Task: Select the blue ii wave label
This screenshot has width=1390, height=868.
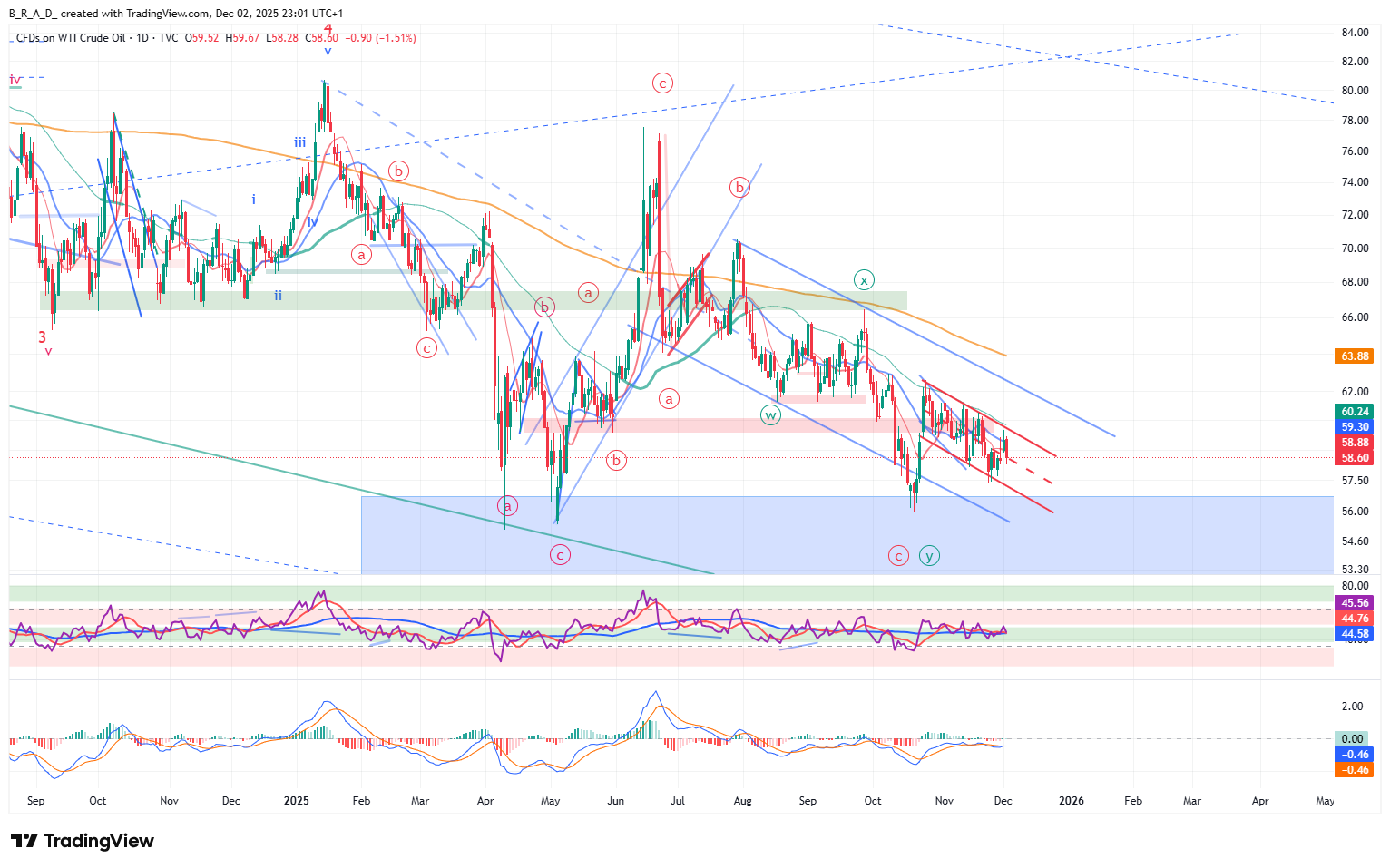Action: coord(278,296)
